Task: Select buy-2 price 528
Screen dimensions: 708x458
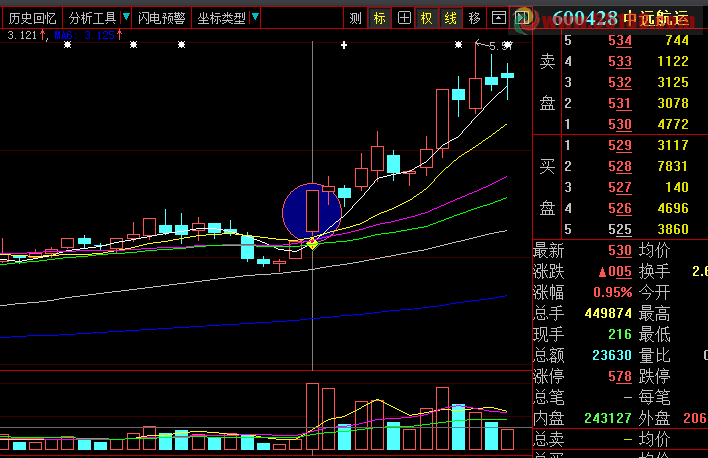Action: (620, 167)
